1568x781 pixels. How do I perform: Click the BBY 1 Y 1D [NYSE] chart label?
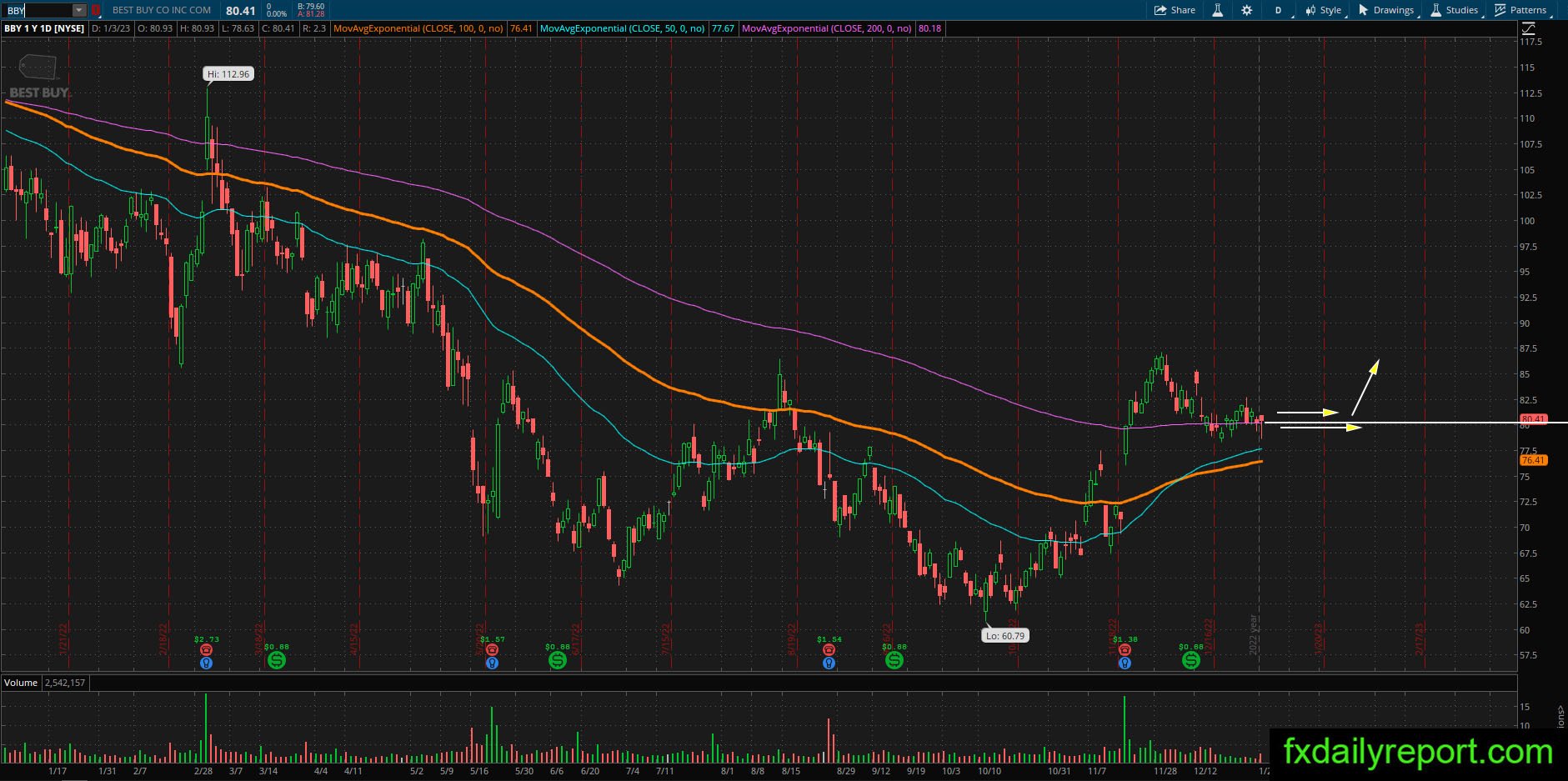[x=44, y=28]
